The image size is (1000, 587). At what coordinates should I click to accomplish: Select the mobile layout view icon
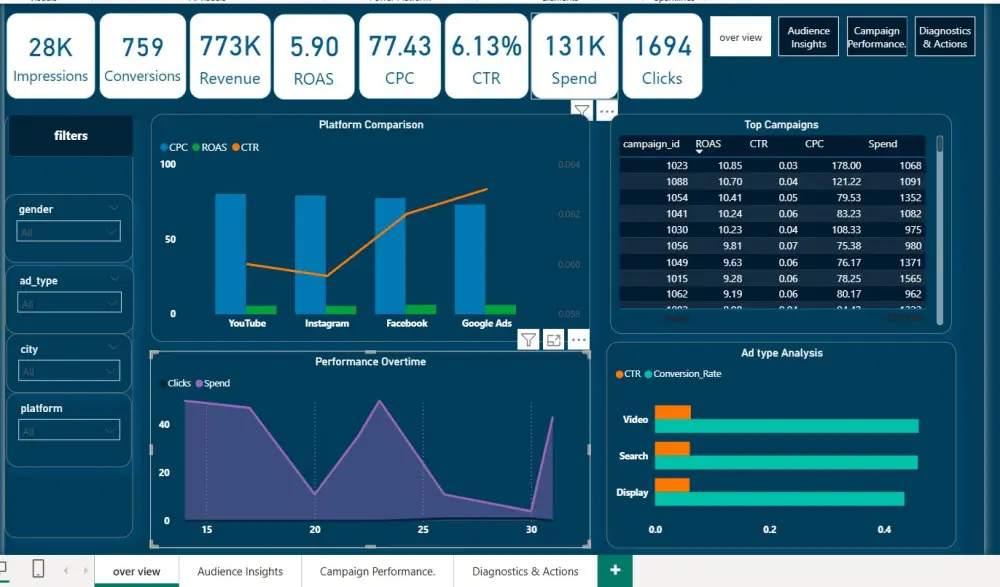point(38,570)
